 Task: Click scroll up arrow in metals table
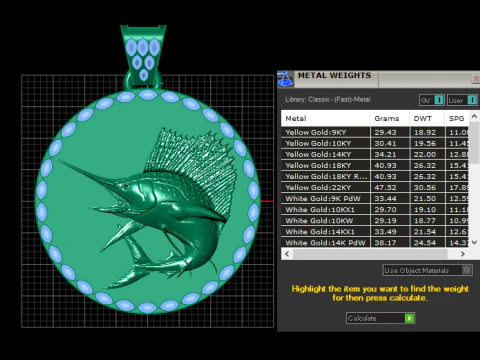click(x=474, y=116)
